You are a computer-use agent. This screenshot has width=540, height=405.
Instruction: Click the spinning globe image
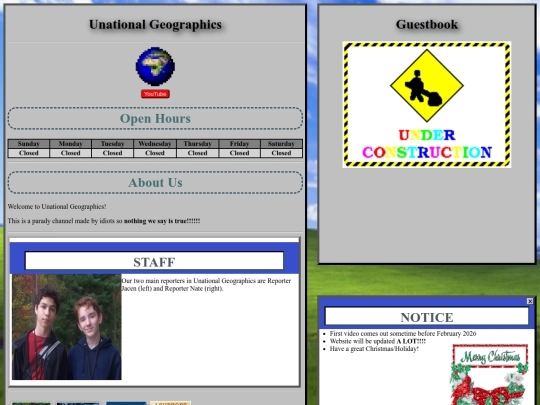tap(155, 66)
